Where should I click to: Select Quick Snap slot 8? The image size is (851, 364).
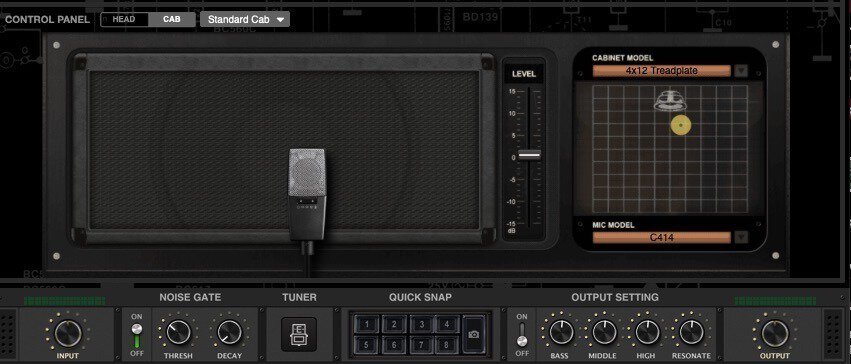(x=447, y=344)
